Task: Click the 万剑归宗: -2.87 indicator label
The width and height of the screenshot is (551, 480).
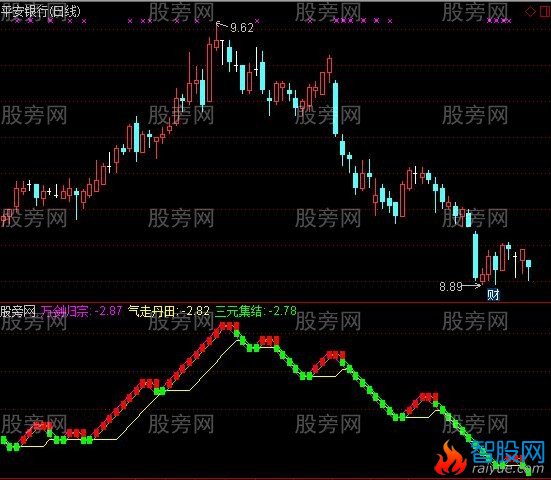Action: point(81,311)
